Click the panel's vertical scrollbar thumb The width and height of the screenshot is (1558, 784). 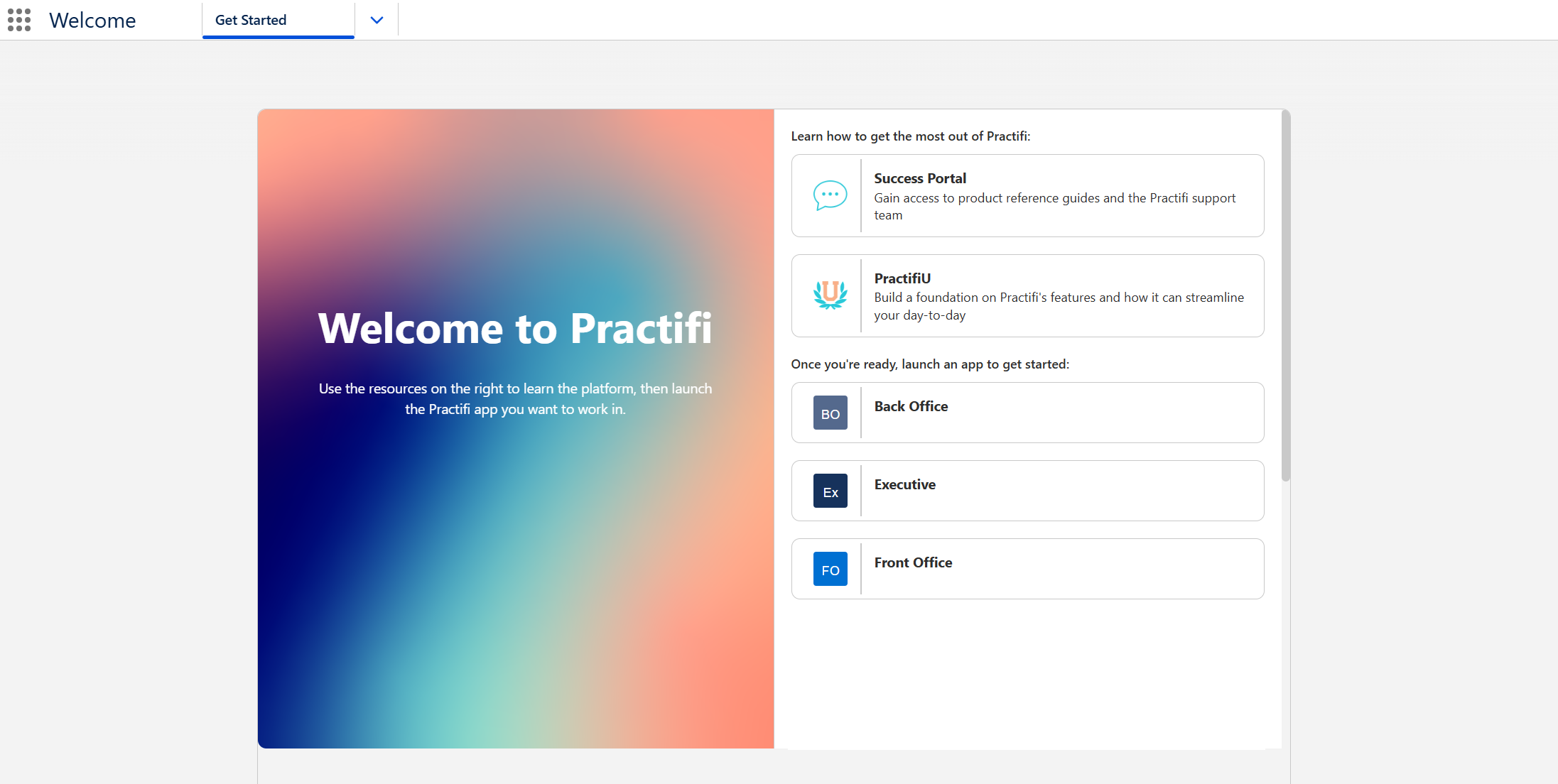pos(1285,295)
